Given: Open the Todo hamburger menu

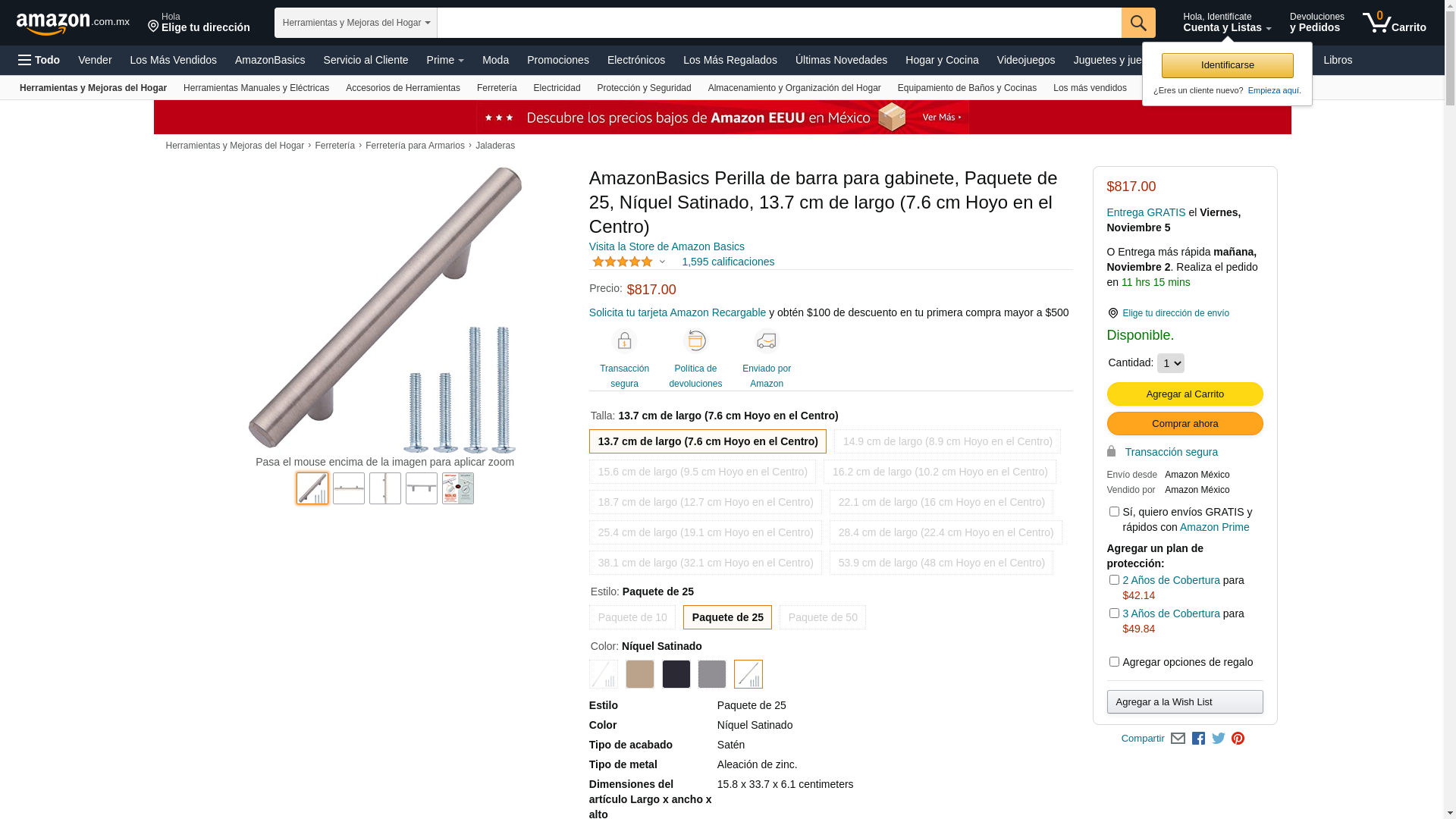Looking at the screenshot, I should [39, 60].
